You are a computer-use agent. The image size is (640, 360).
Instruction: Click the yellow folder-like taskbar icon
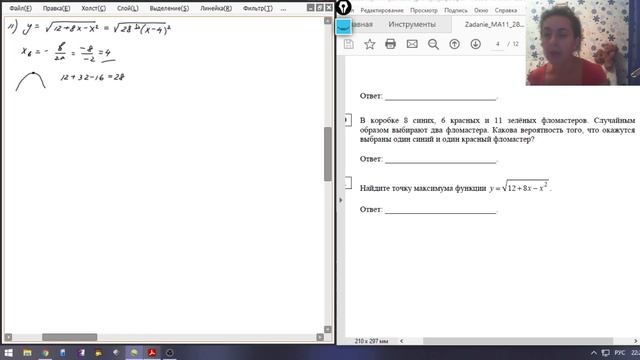point(99,353)
